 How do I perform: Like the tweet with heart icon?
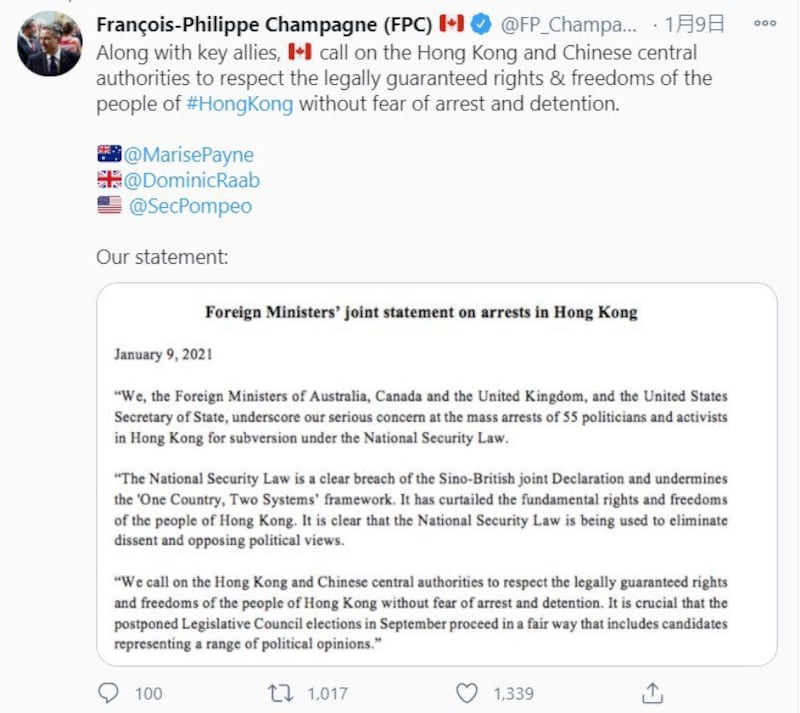(x=467, y=692)
